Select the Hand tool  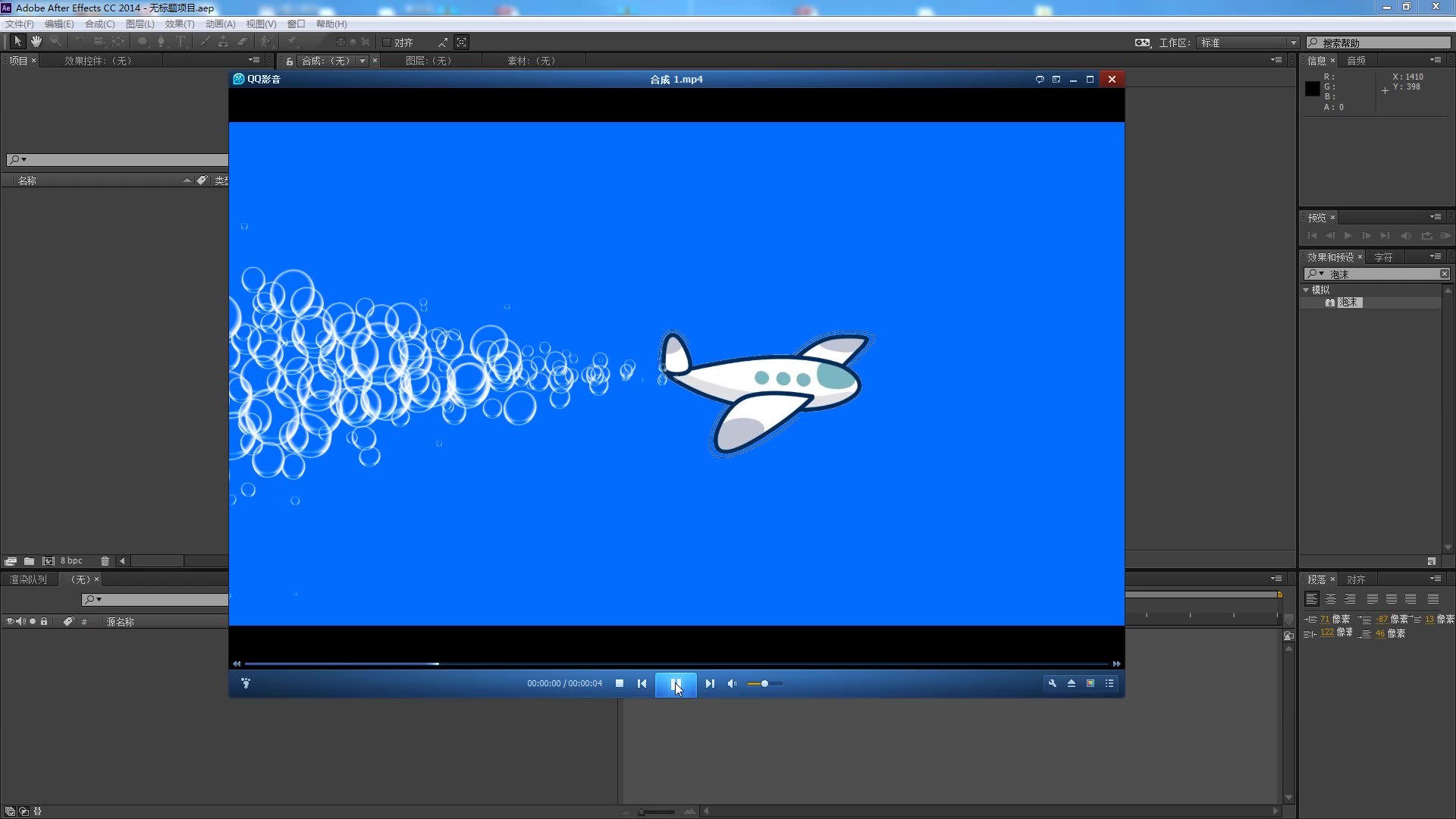point(36,42)
